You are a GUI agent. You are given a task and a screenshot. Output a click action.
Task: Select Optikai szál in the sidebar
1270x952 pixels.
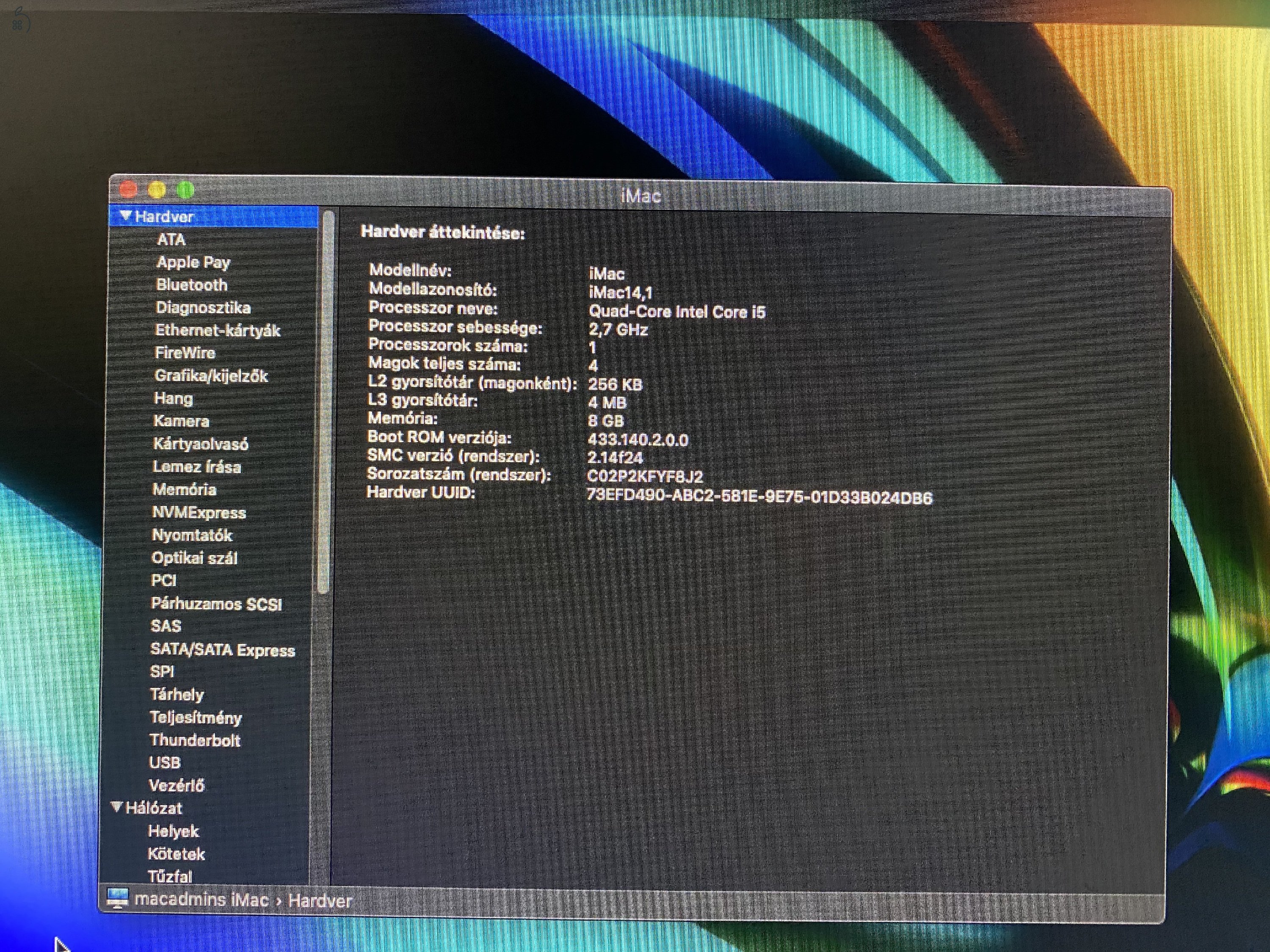click(x=194, y=558)
